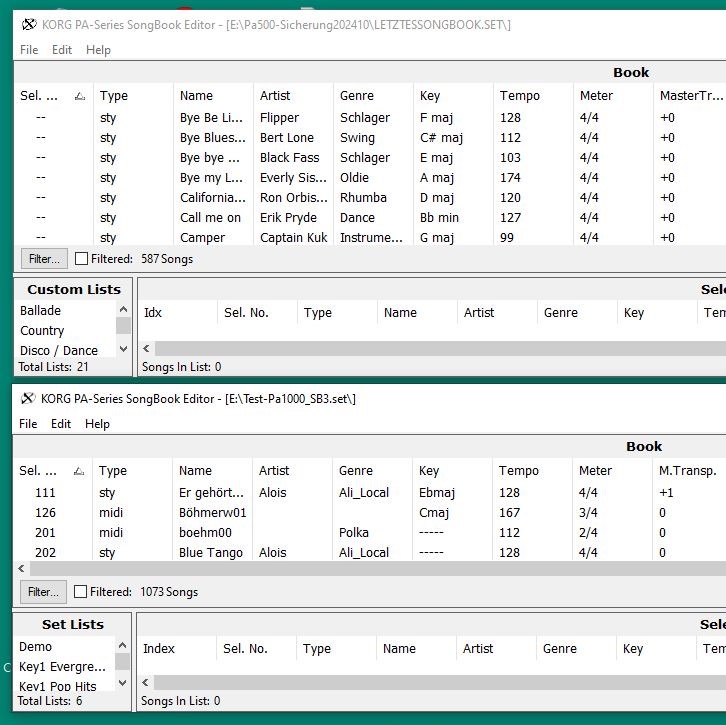Open Help menu in upper LETZTESSONGBOOK window
The height and width of the screenshot is (725, 726).
tap(98, 50)
